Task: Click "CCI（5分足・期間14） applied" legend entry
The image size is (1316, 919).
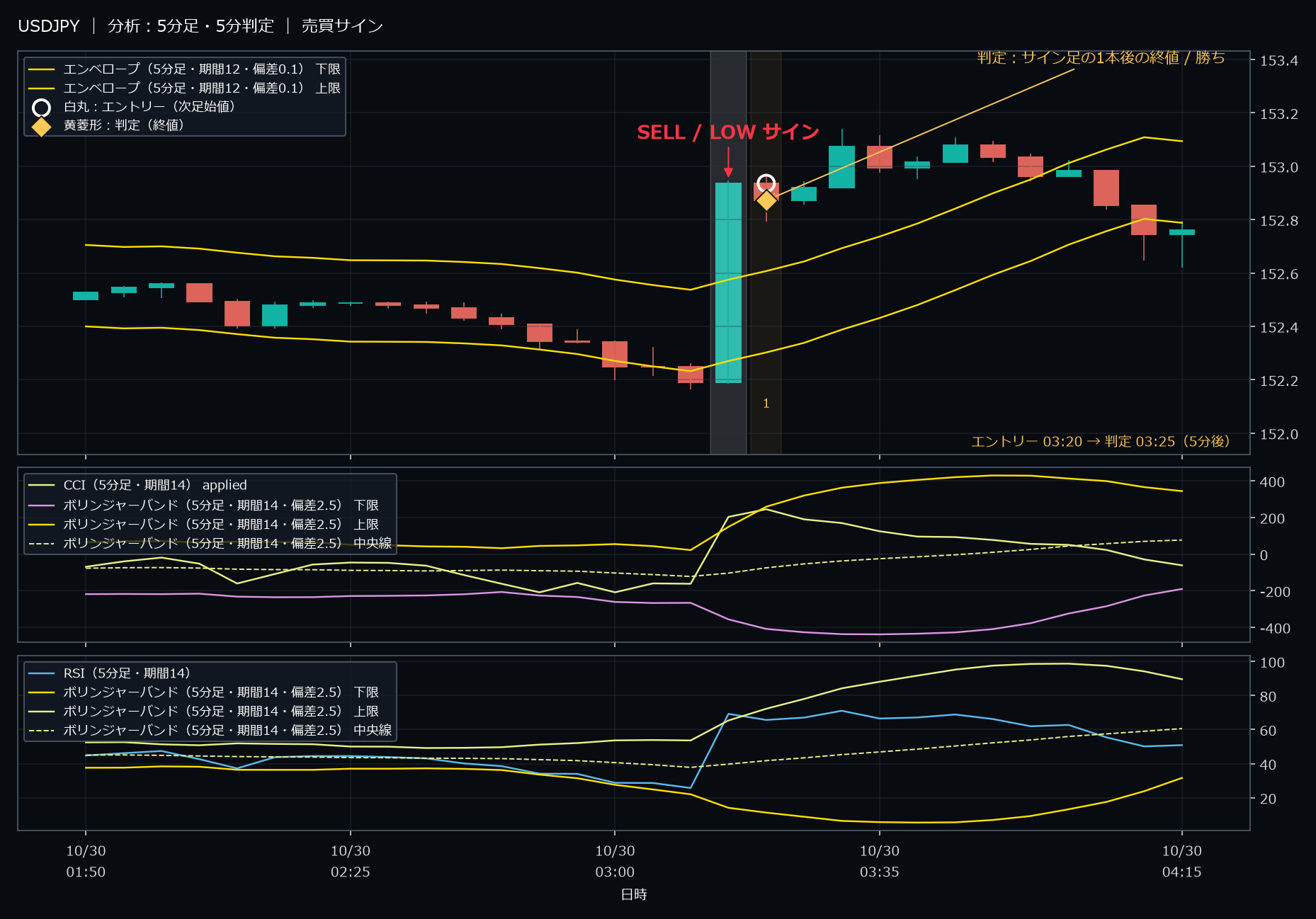Action: tap(138, 485)
